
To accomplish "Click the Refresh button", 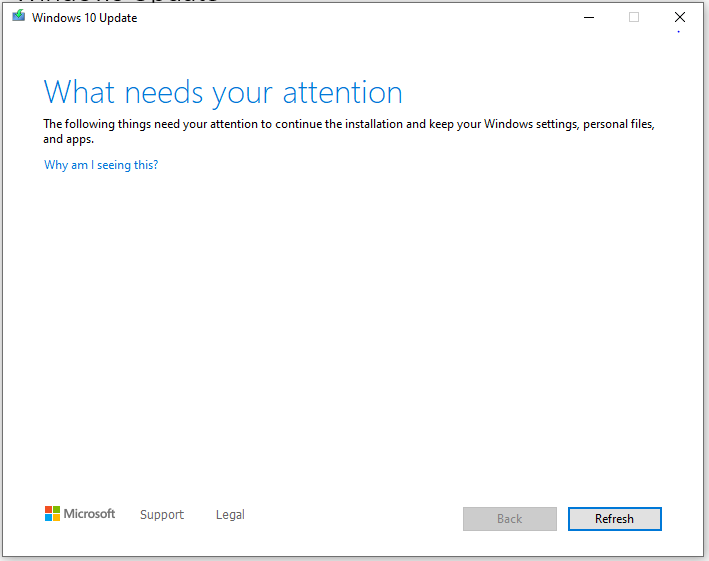I will (x=614, y=519).
